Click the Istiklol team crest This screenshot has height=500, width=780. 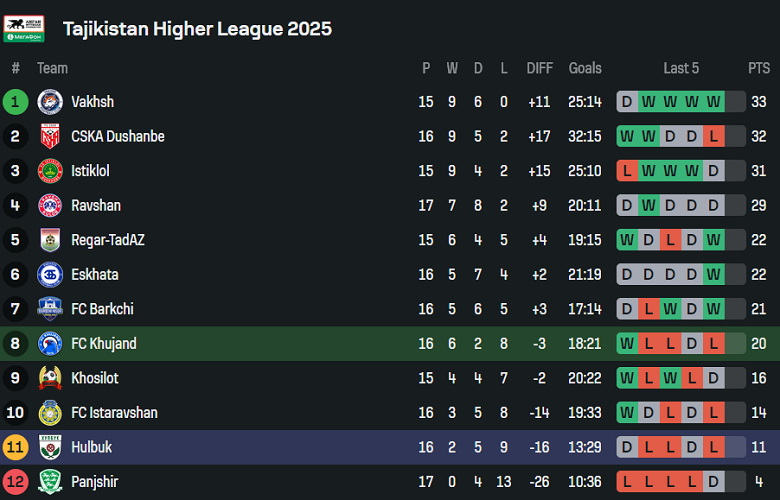click(x=50, y=171)
